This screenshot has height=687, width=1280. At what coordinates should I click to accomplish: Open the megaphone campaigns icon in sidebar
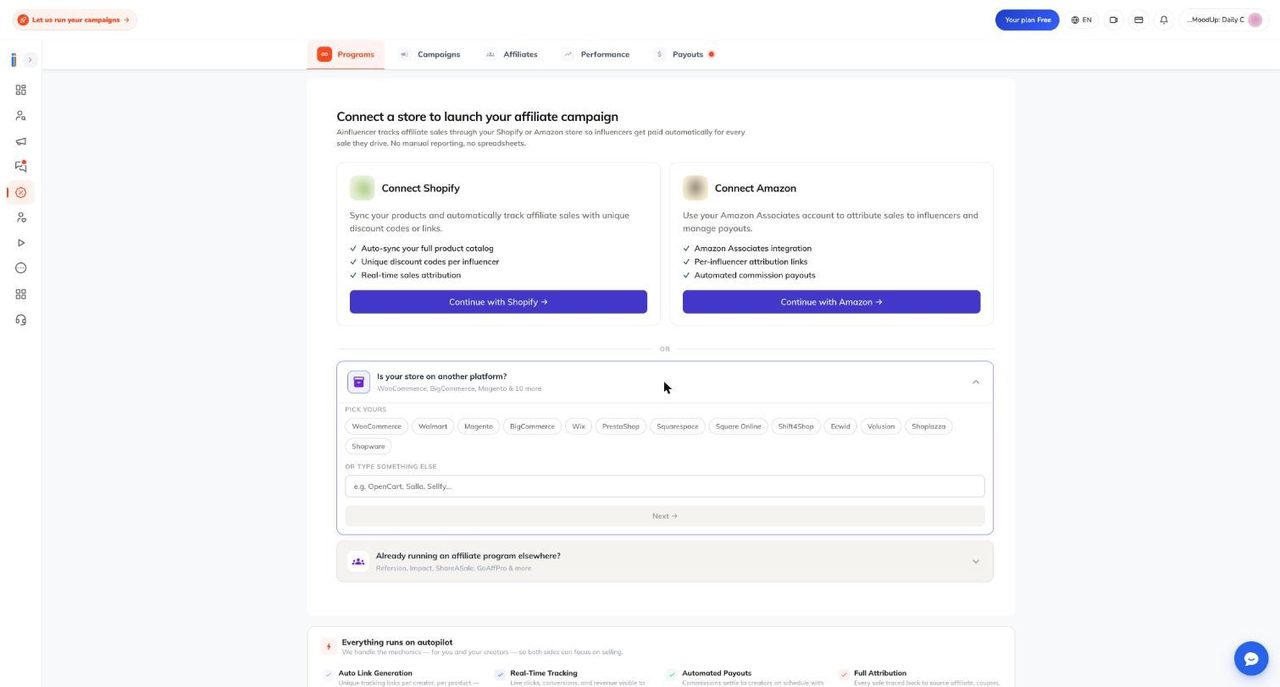(x=21, y=141)
